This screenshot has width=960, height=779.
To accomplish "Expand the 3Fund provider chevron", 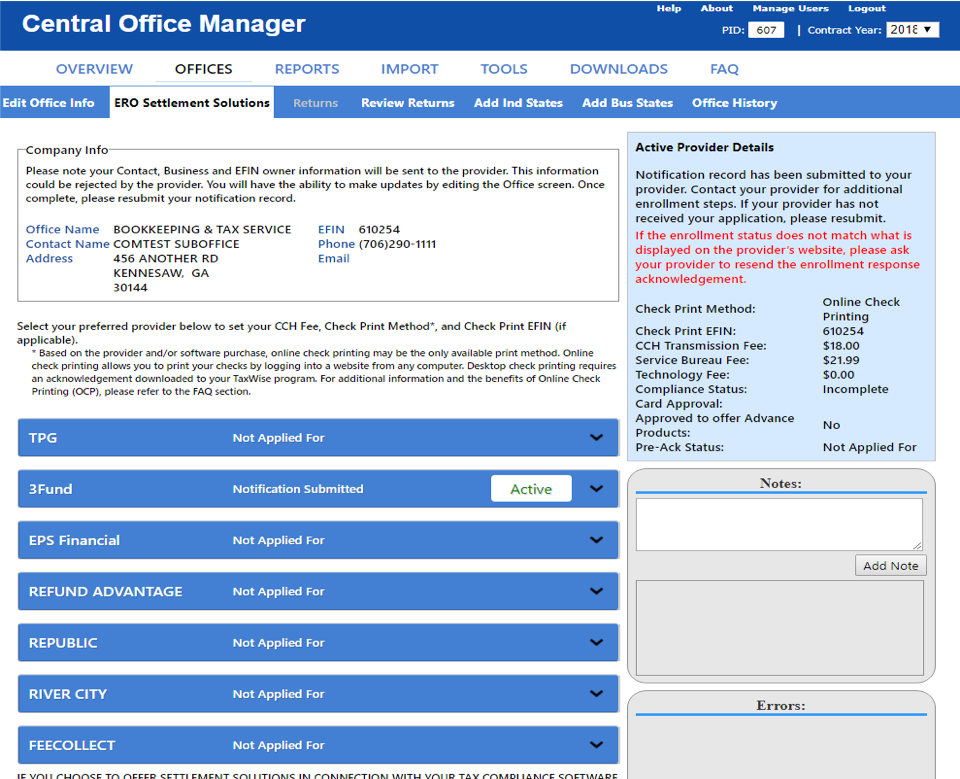I will (x=596, y=489).
